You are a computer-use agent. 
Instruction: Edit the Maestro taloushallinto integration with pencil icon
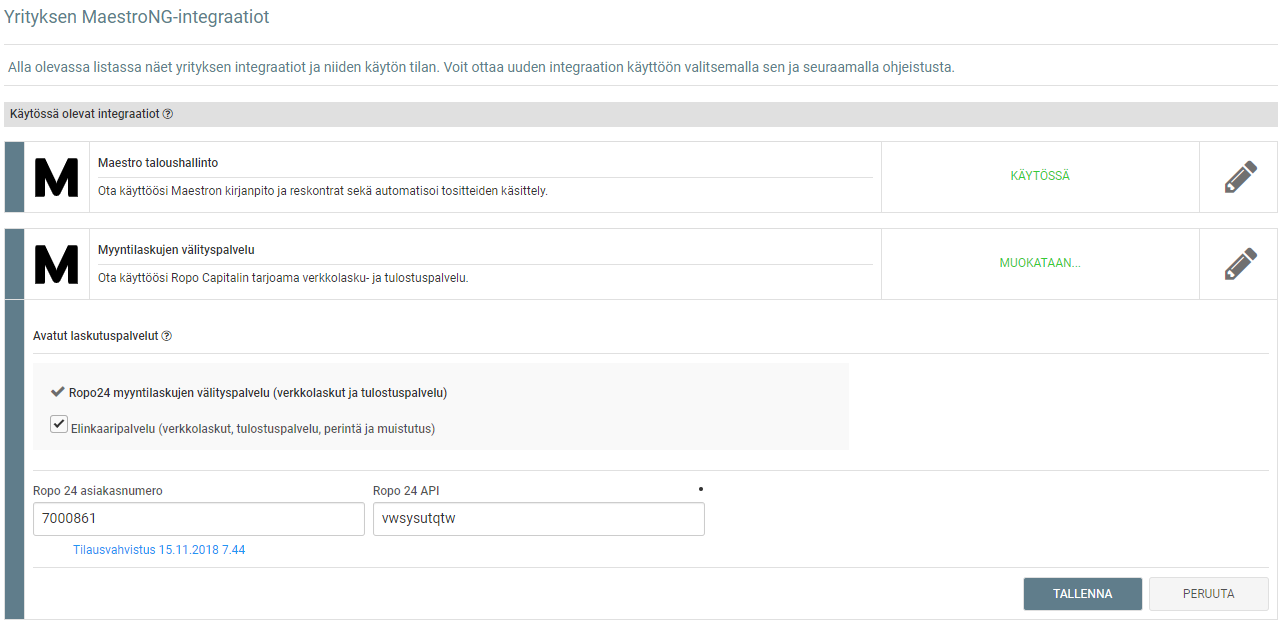point(1240,177)
